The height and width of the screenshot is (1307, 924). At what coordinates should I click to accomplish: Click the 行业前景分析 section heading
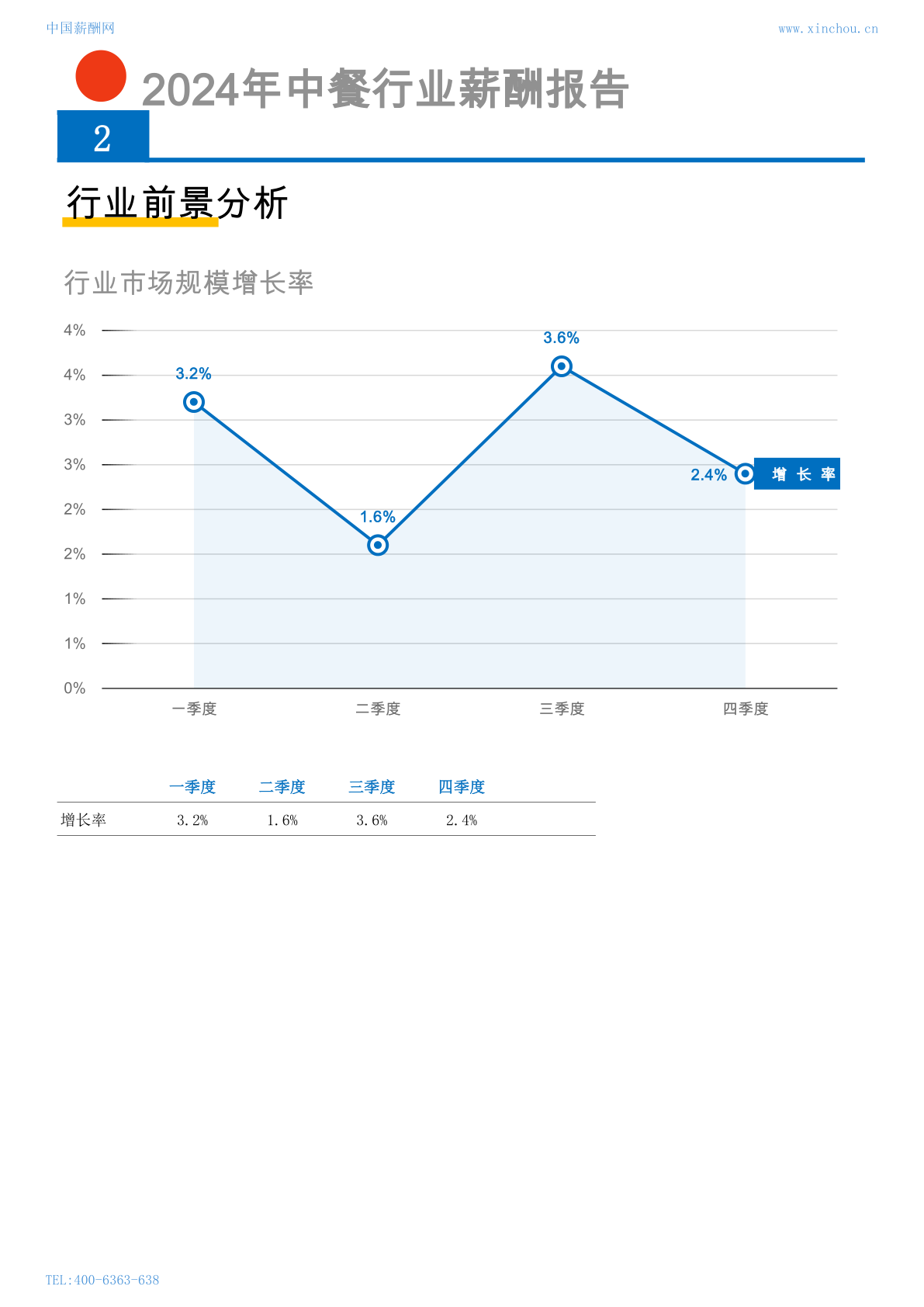[x=178, y=203]
